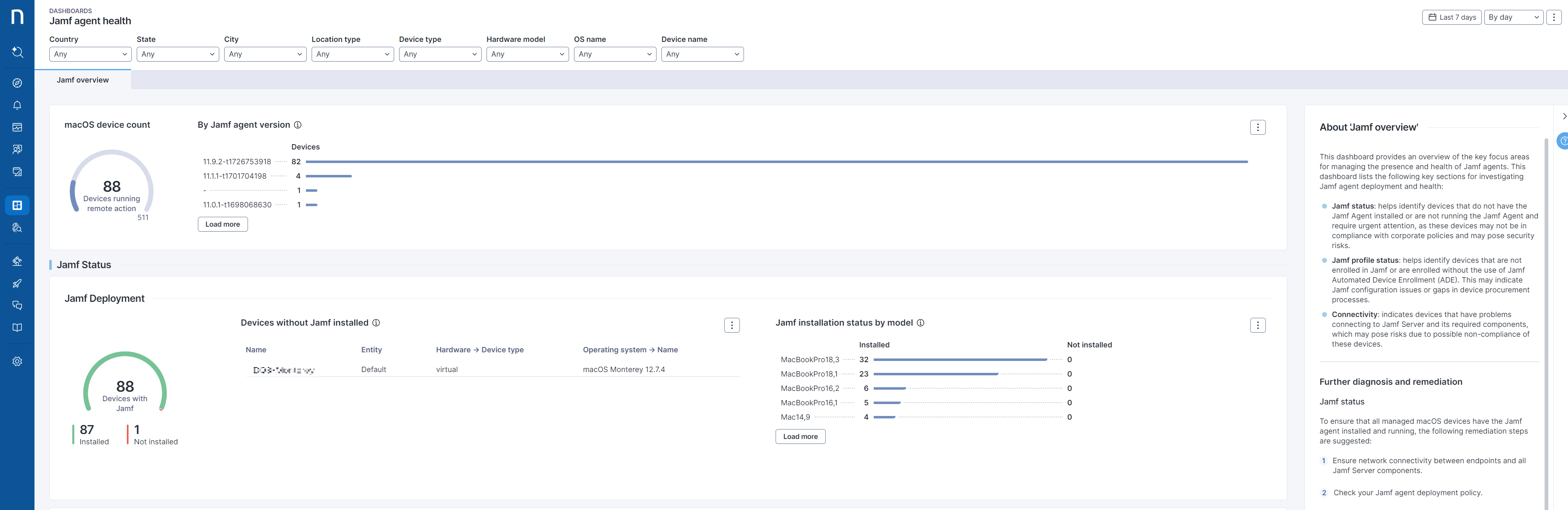The width and height of the screenshot is (1568, 510).
Task: Click the compass explore icon
Action: click(x=17, y=83)
